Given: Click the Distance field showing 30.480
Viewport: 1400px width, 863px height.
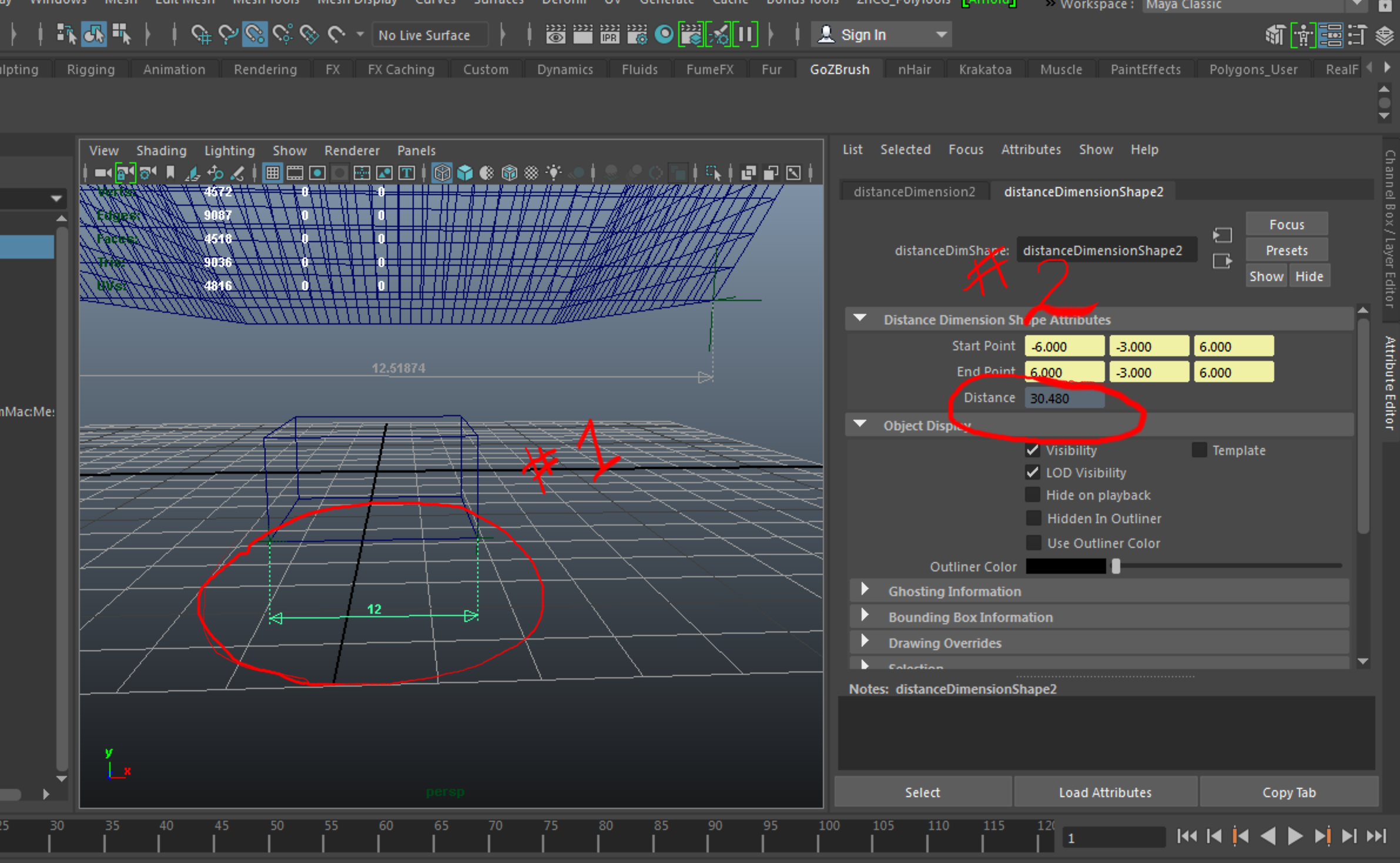Looking at the screenshot, I should point(1064,397).
